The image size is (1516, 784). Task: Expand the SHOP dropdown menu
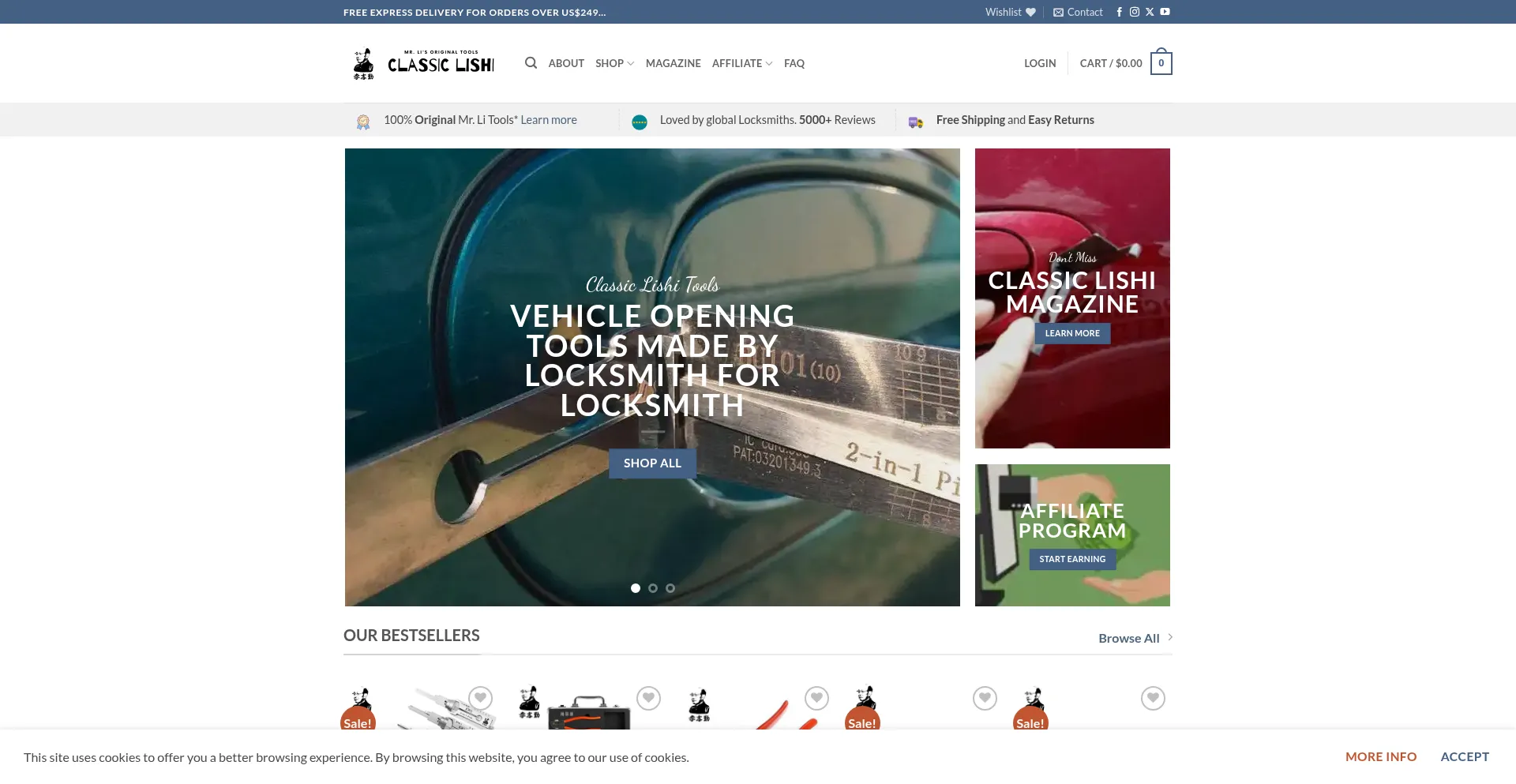pos(614,63)
